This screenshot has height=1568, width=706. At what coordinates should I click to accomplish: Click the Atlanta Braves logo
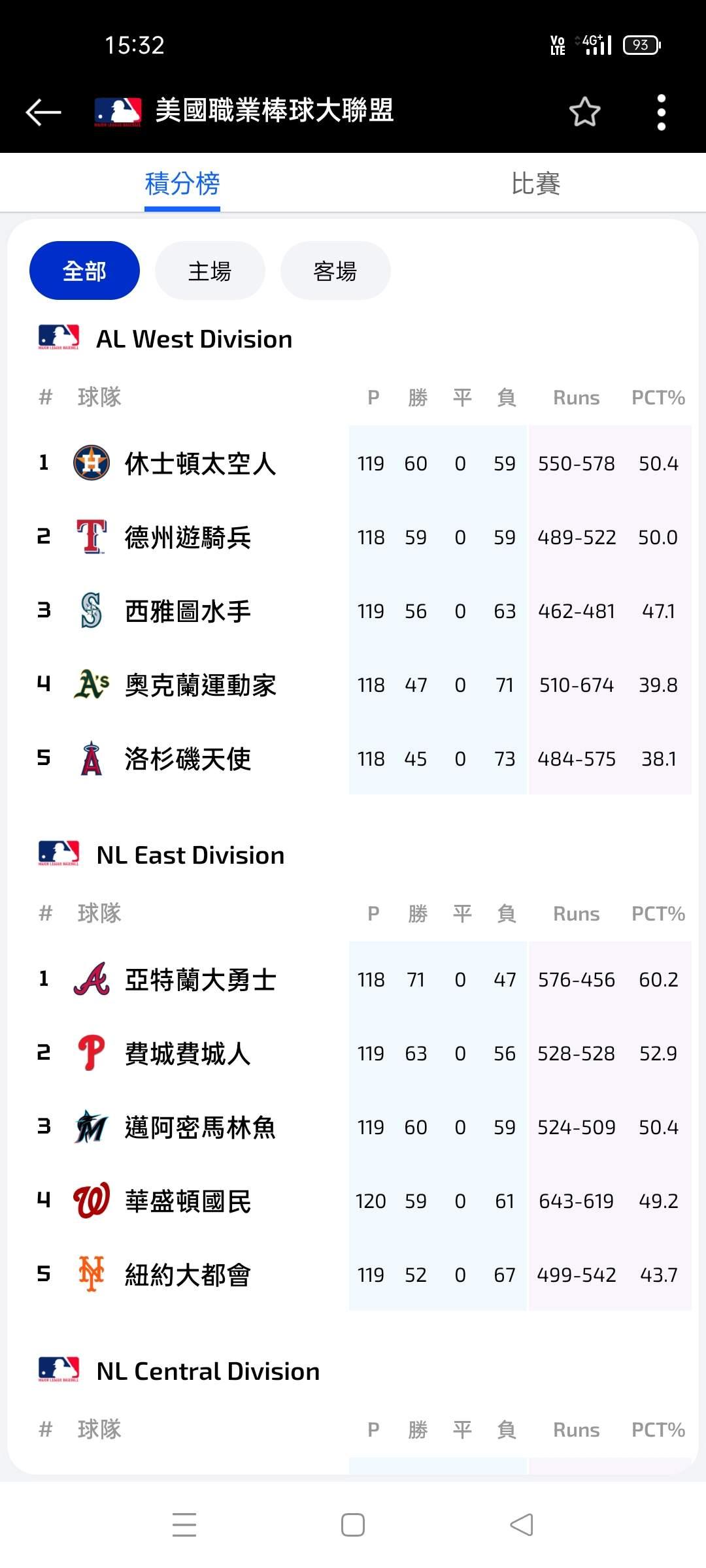pyautogui.click(x=92, y=979)
